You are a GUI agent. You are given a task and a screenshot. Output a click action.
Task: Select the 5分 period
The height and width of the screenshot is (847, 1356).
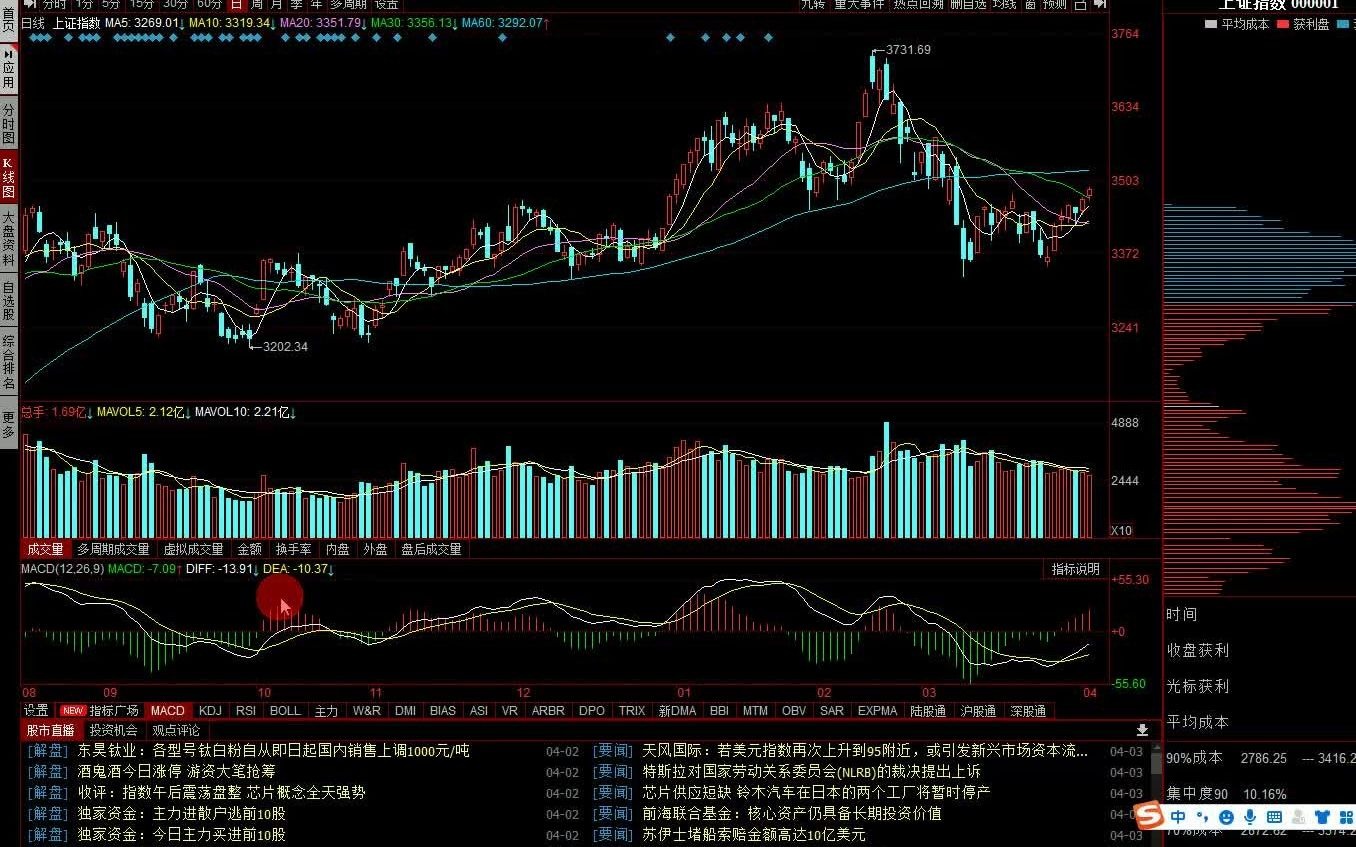(111, 4)
